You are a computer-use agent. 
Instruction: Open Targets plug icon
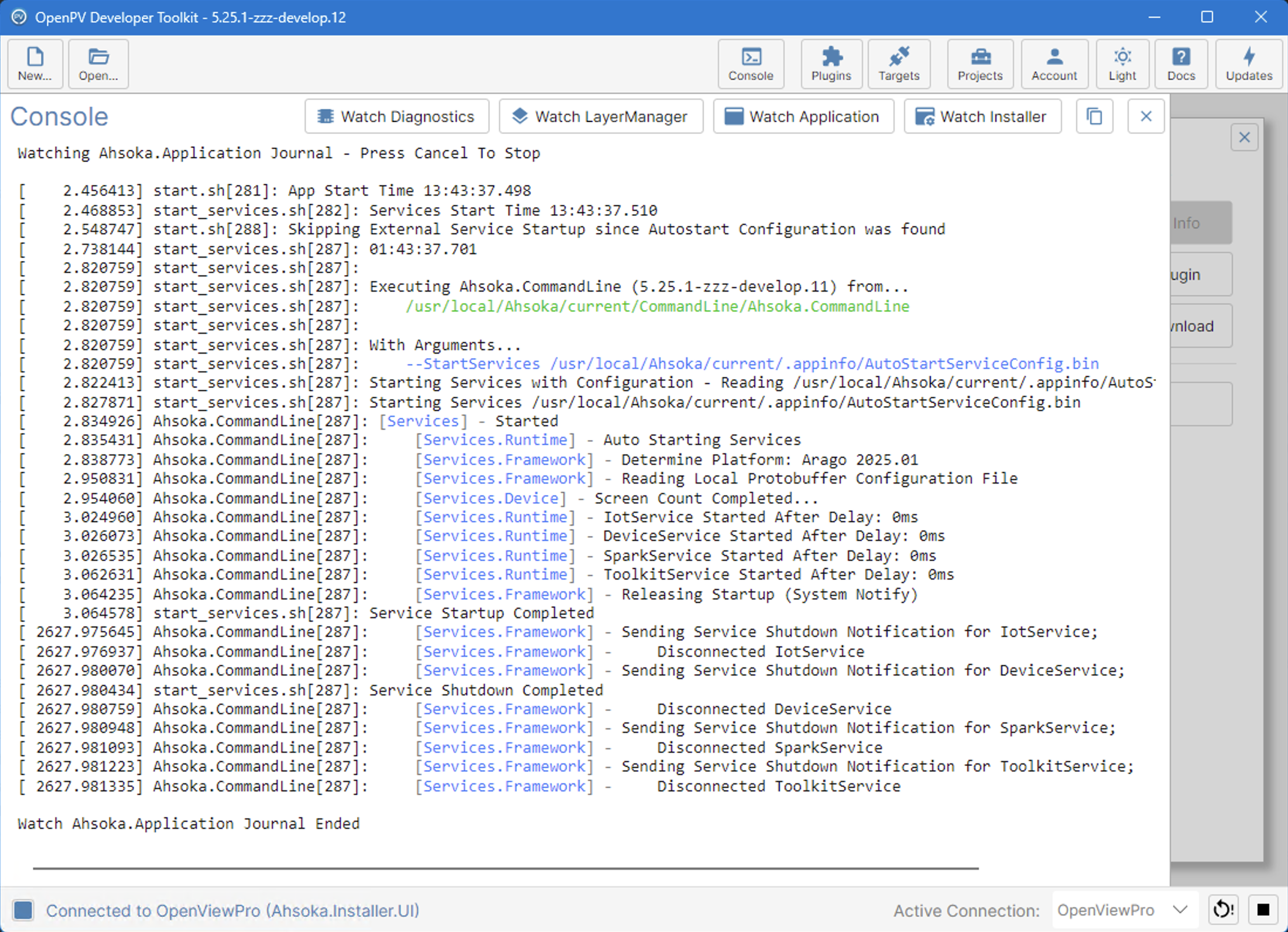(899, 64)
